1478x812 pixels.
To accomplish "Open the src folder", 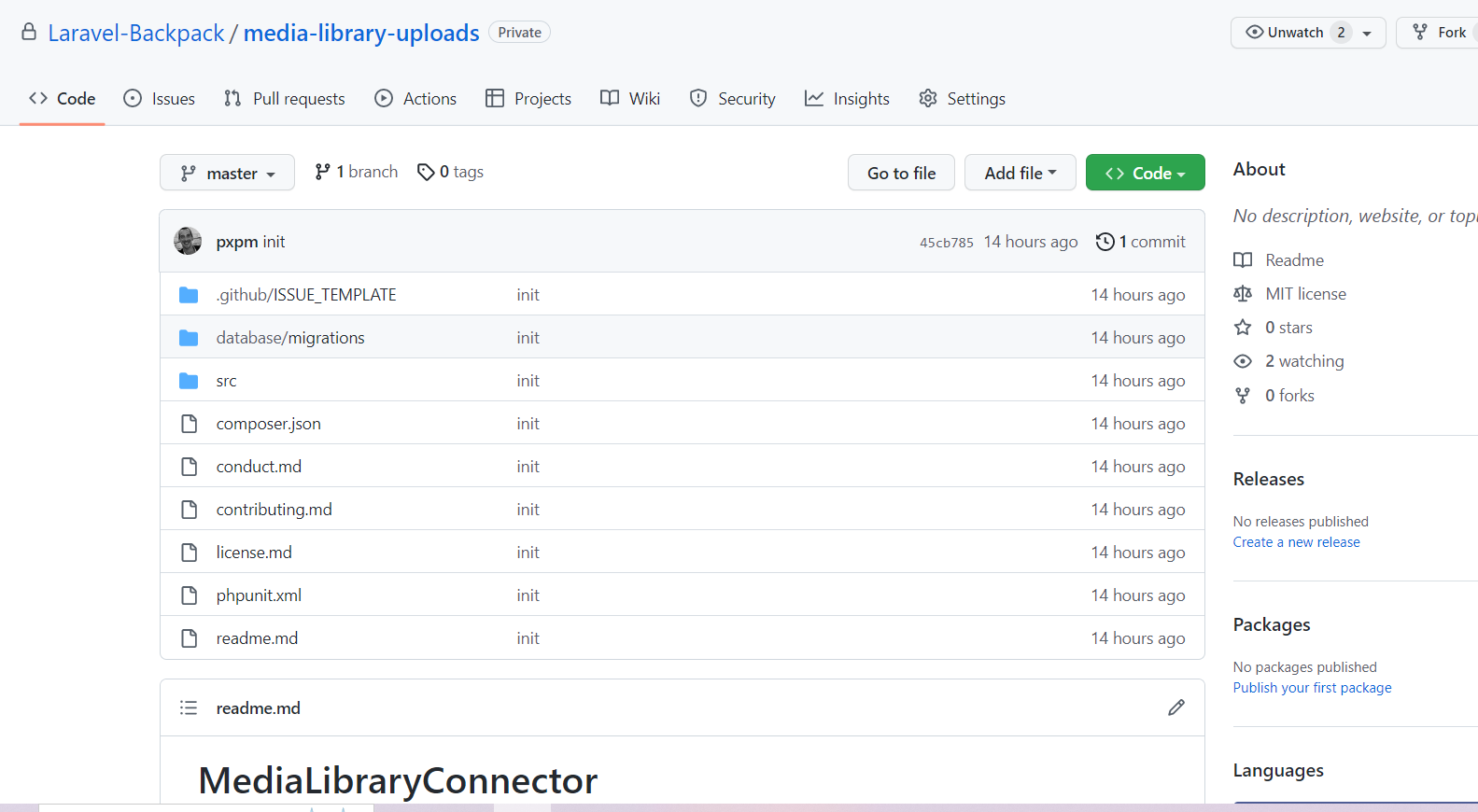I will (x=227, y=381).
